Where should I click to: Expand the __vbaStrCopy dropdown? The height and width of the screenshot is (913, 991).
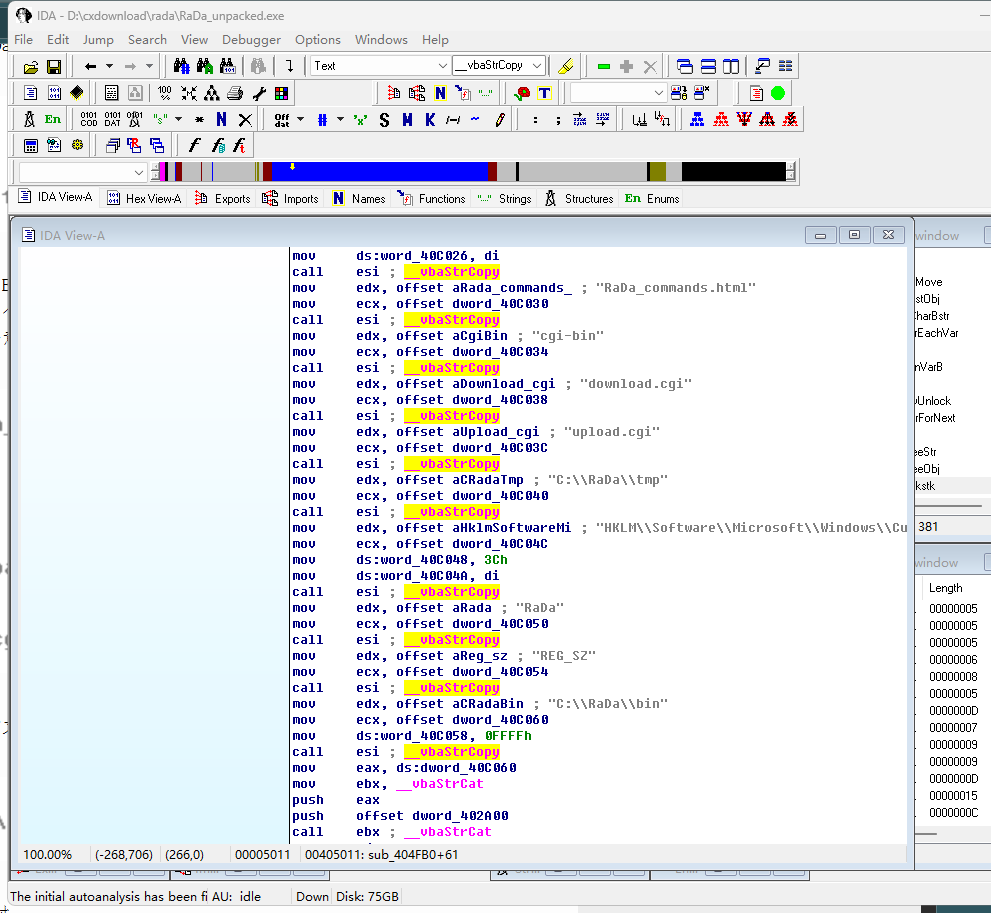pos(537,66)
